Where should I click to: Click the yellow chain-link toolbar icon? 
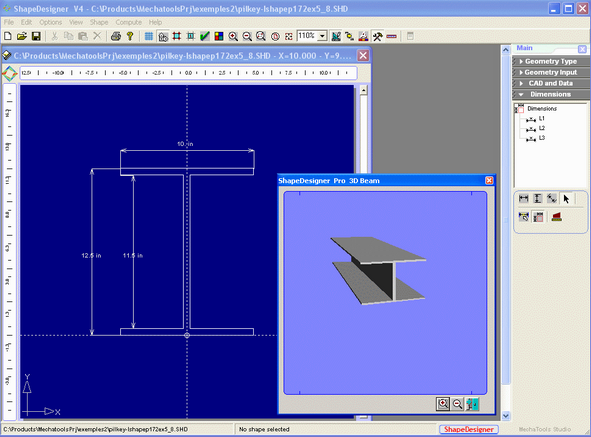tap(350, 36)
